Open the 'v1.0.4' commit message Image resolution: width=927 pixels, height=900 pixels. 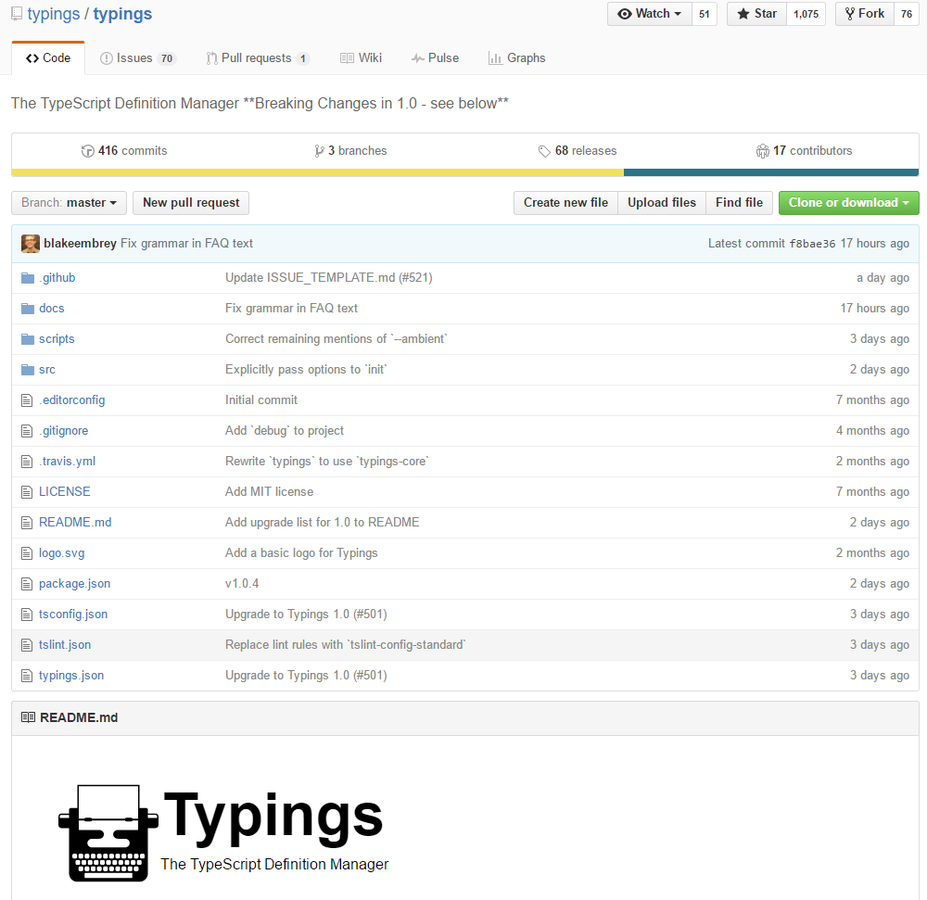click(x=242, y=584)
